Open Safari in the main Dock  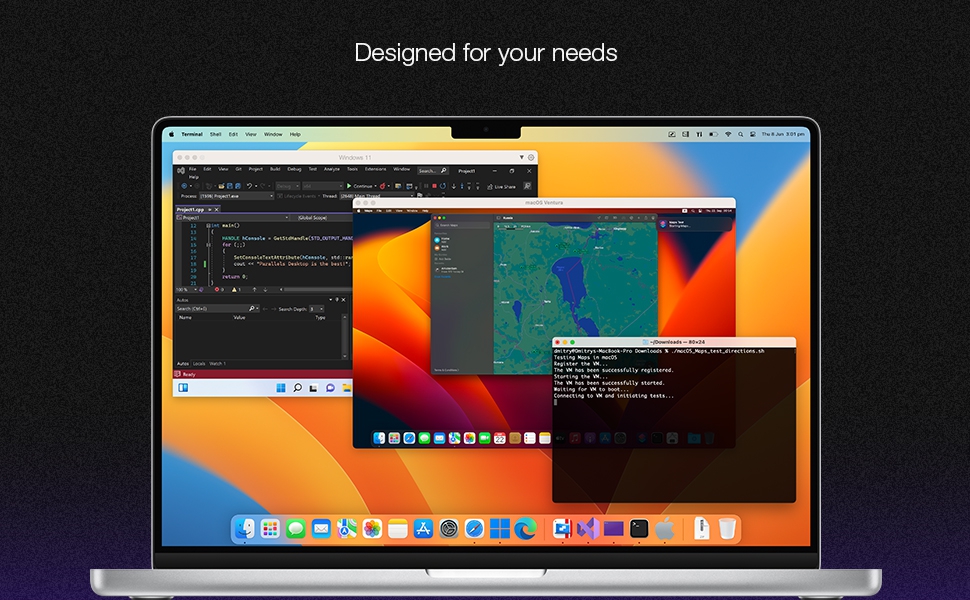[x=474, y=529]
